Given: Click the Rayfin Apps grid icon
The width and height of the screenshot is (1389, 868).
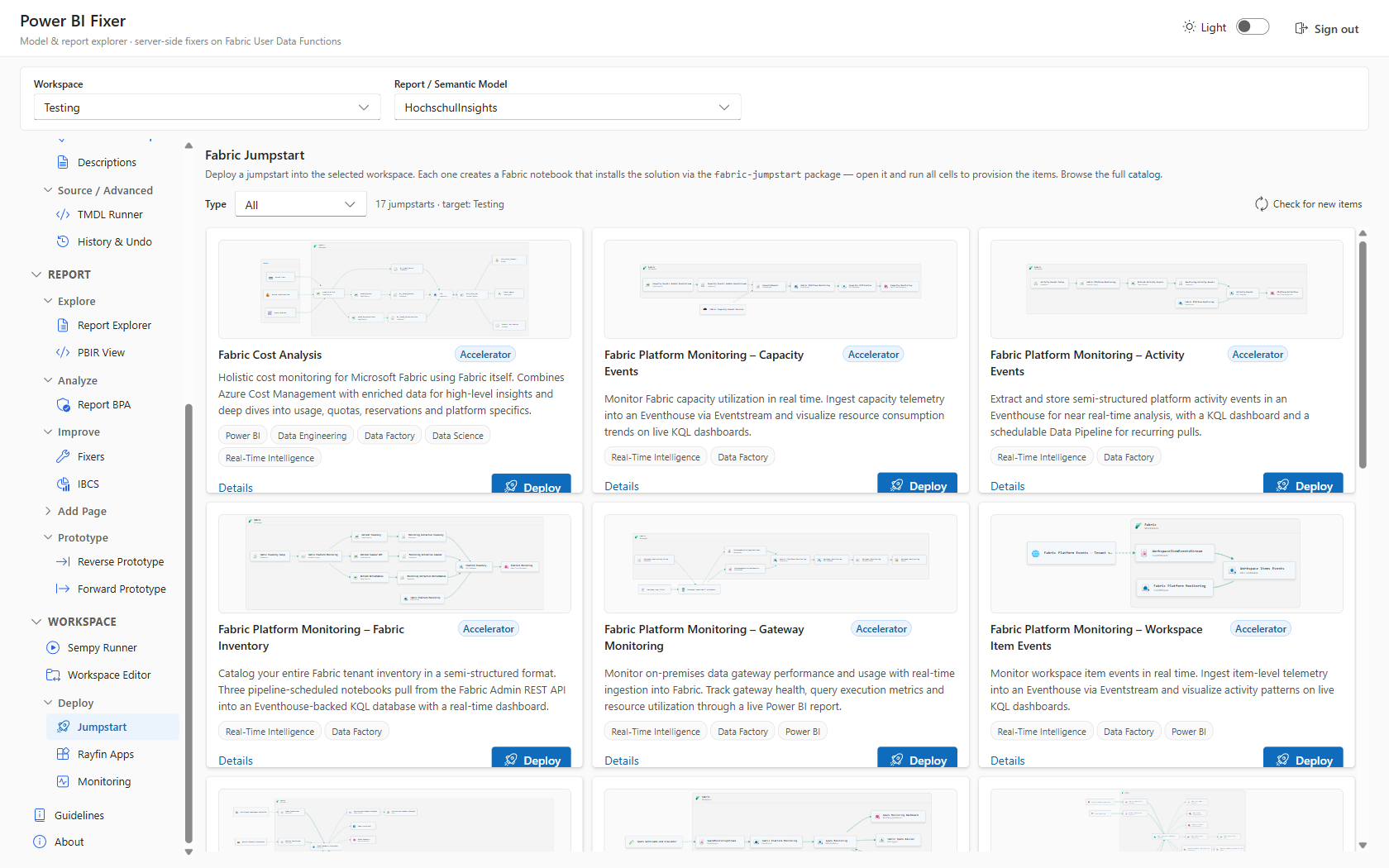Looking at the screenshot, I should point(63,755).
